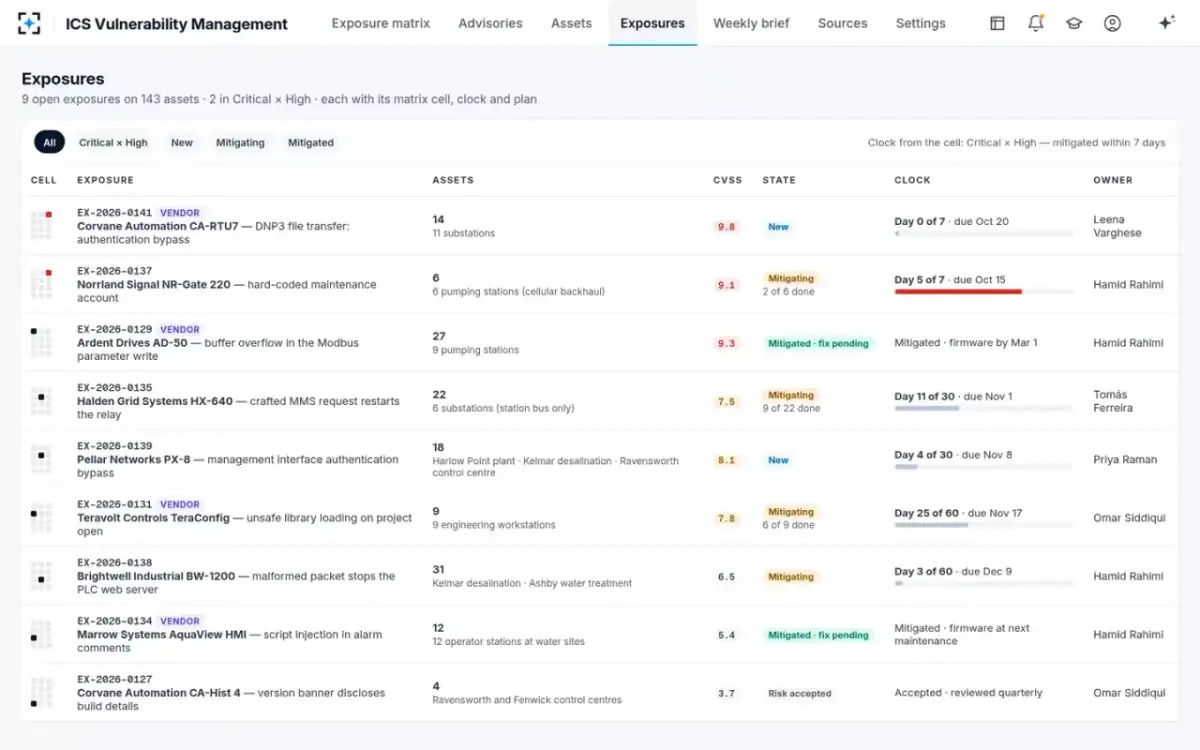Open the Weekly brief tab

click(751, 23)
